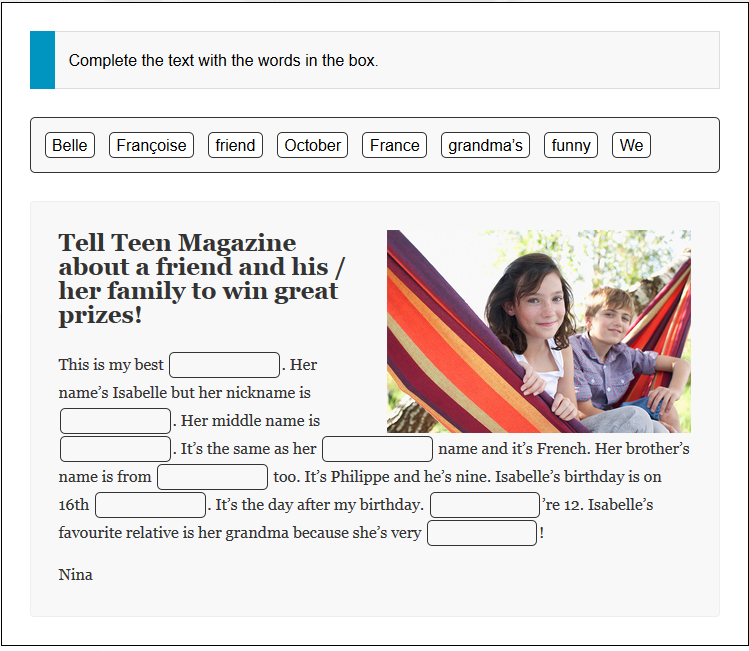Click blank before 'Her middle name is'

pyautogui.click(x=115, y=421)
